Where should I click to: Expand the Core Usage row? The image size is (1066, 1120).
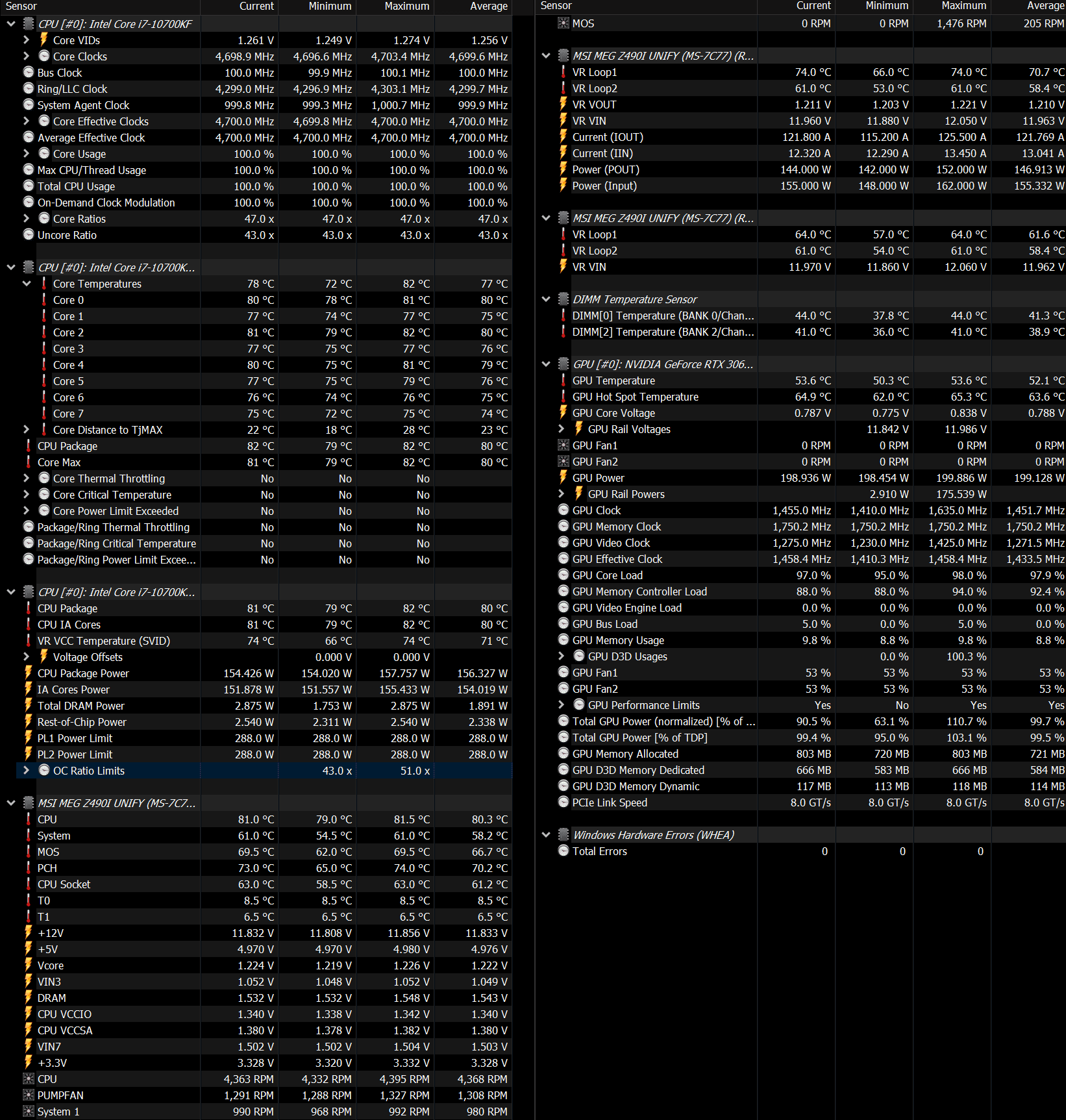tap(27, 154)
